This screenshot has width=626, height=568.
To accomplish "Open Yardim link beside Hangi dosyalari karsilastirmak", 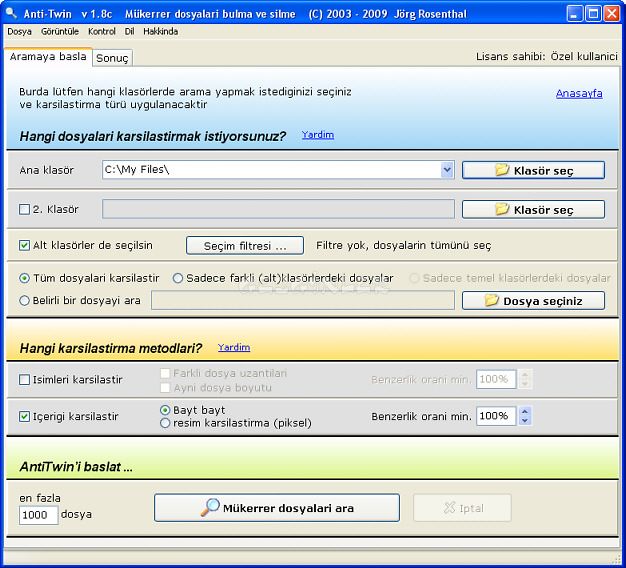I will tap(318, 135).
